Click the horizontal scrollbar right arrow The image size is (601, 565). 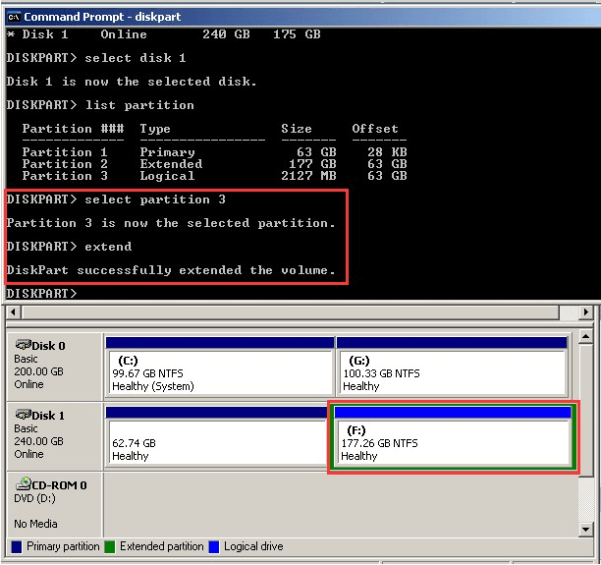tap(585, 312)
